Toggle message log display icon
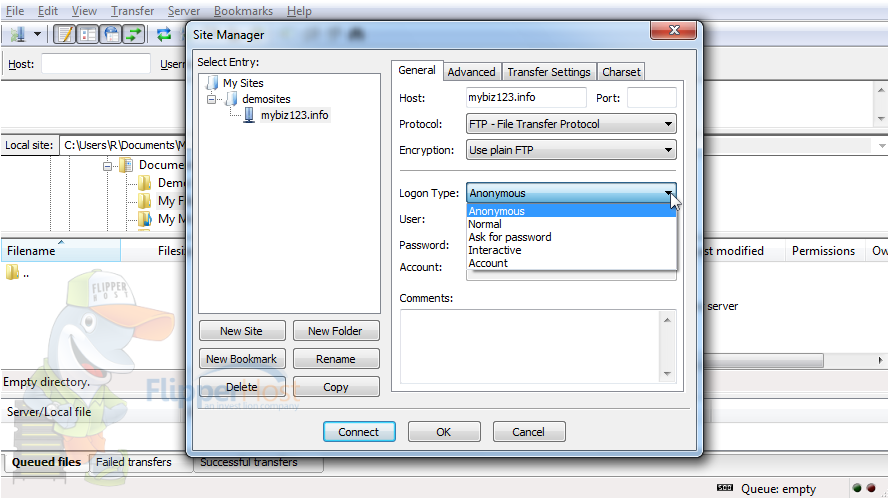 pyautogui.click(x=65, y=35)
